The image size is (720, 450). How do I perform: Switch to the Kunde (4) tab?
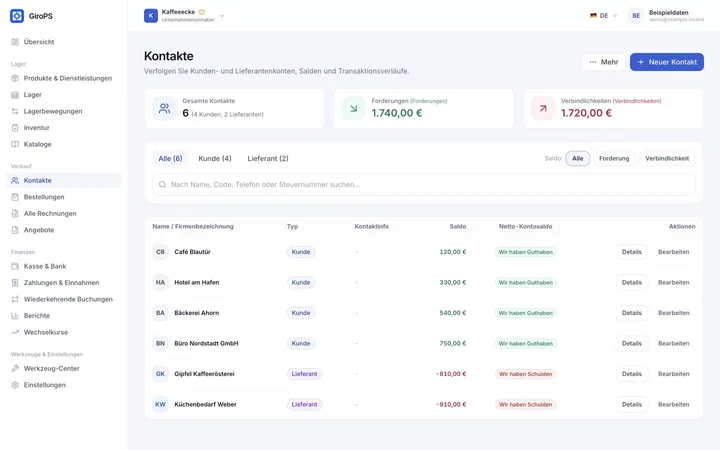215,158
